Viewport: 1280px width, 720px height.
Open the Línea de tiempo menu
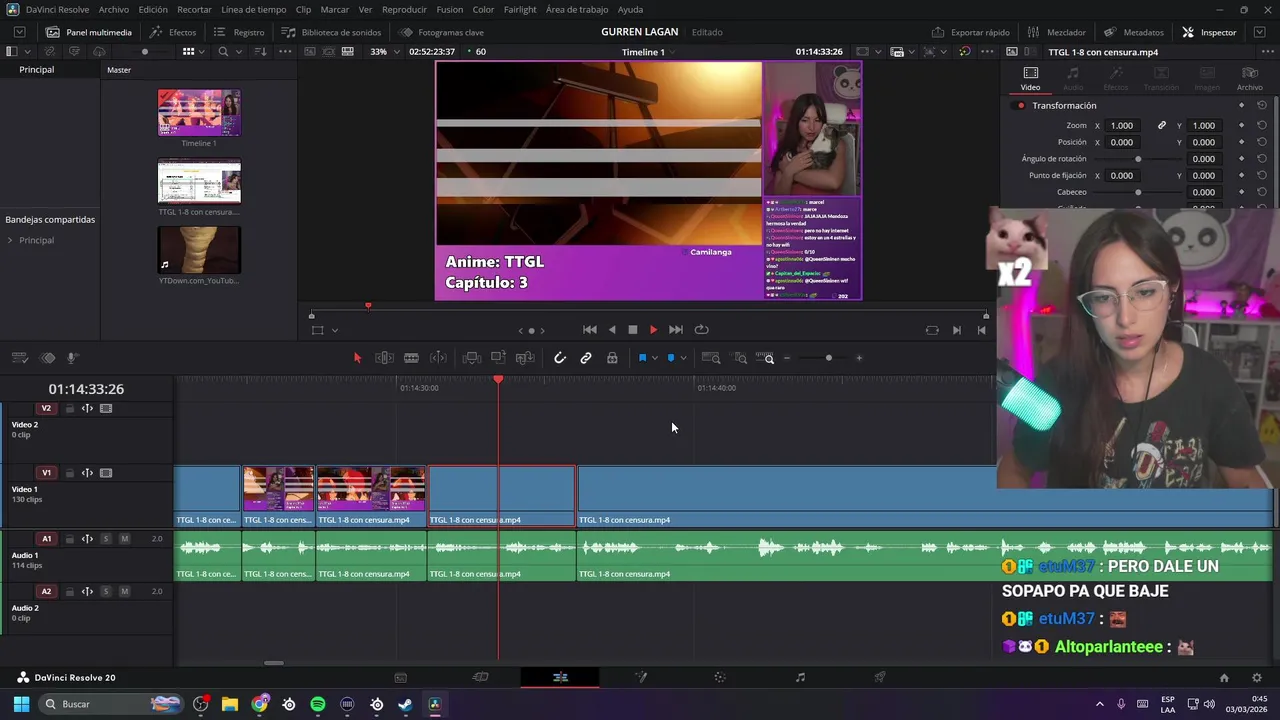253,9
